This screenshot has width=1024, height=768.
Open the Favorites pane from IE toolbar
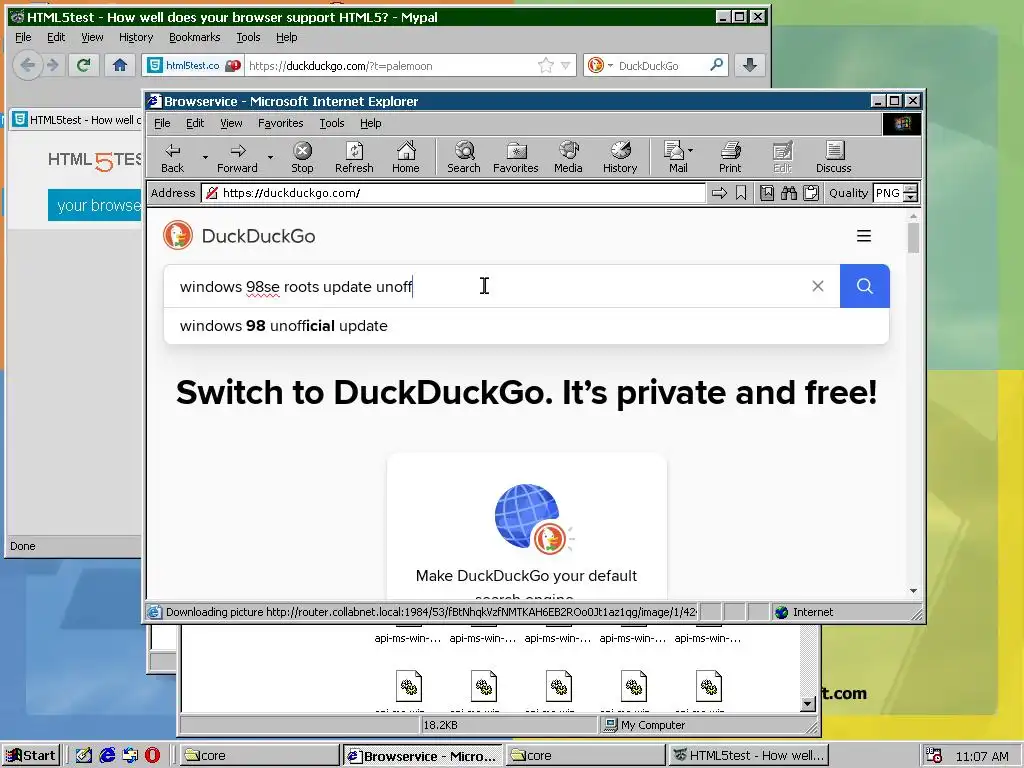point(516,158)
